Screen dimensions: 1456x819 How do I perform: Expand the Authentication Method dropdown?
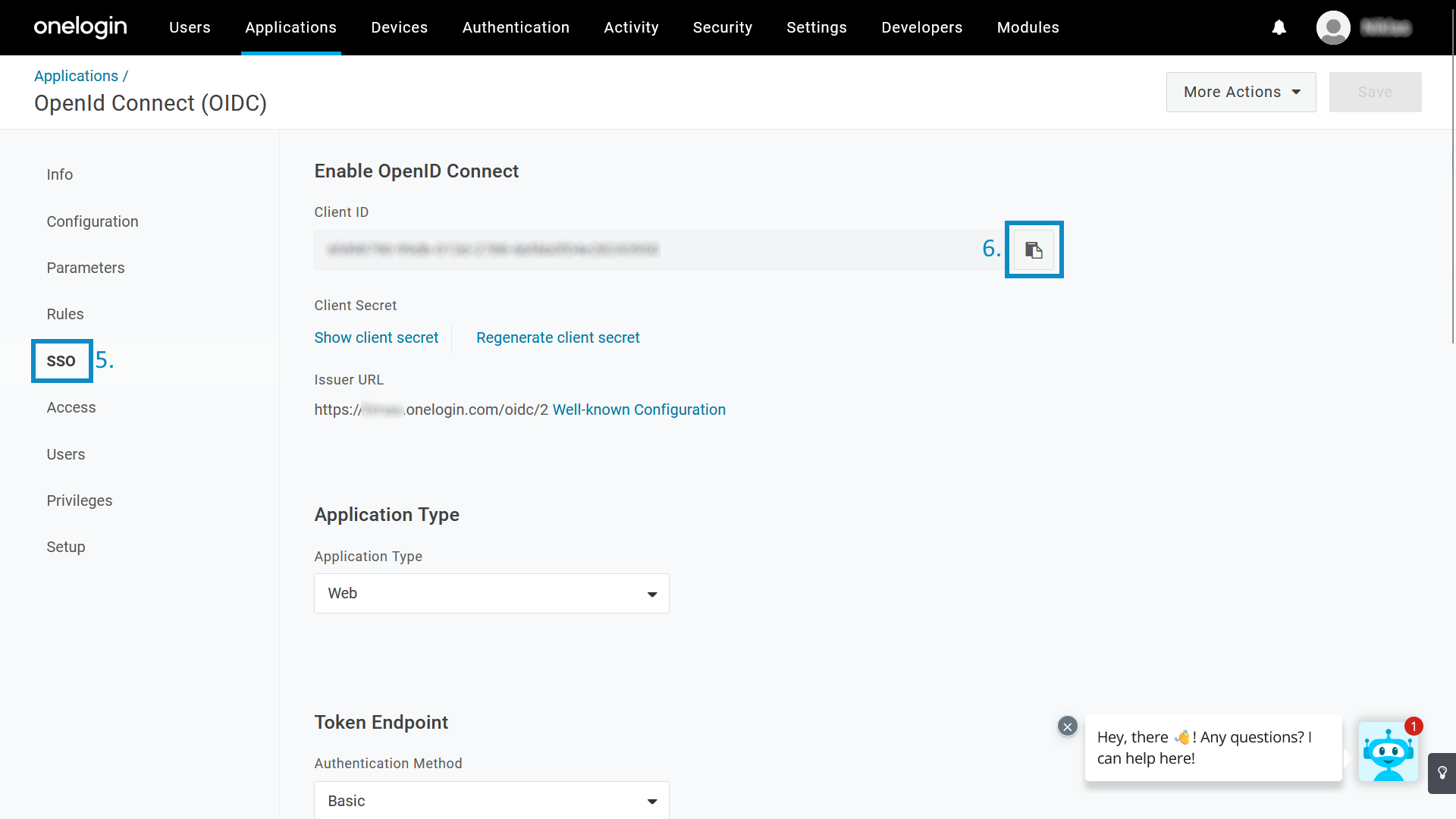coord(491,800)
